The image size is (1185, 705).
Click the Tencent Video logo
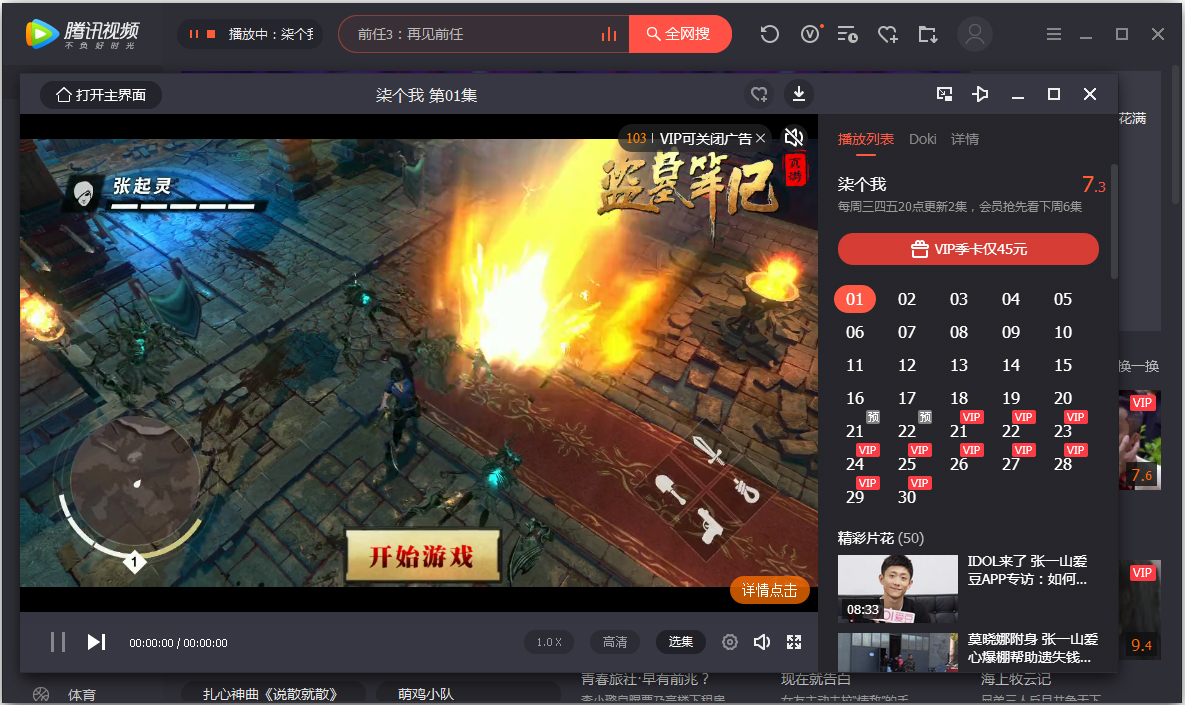coord(82,34)
